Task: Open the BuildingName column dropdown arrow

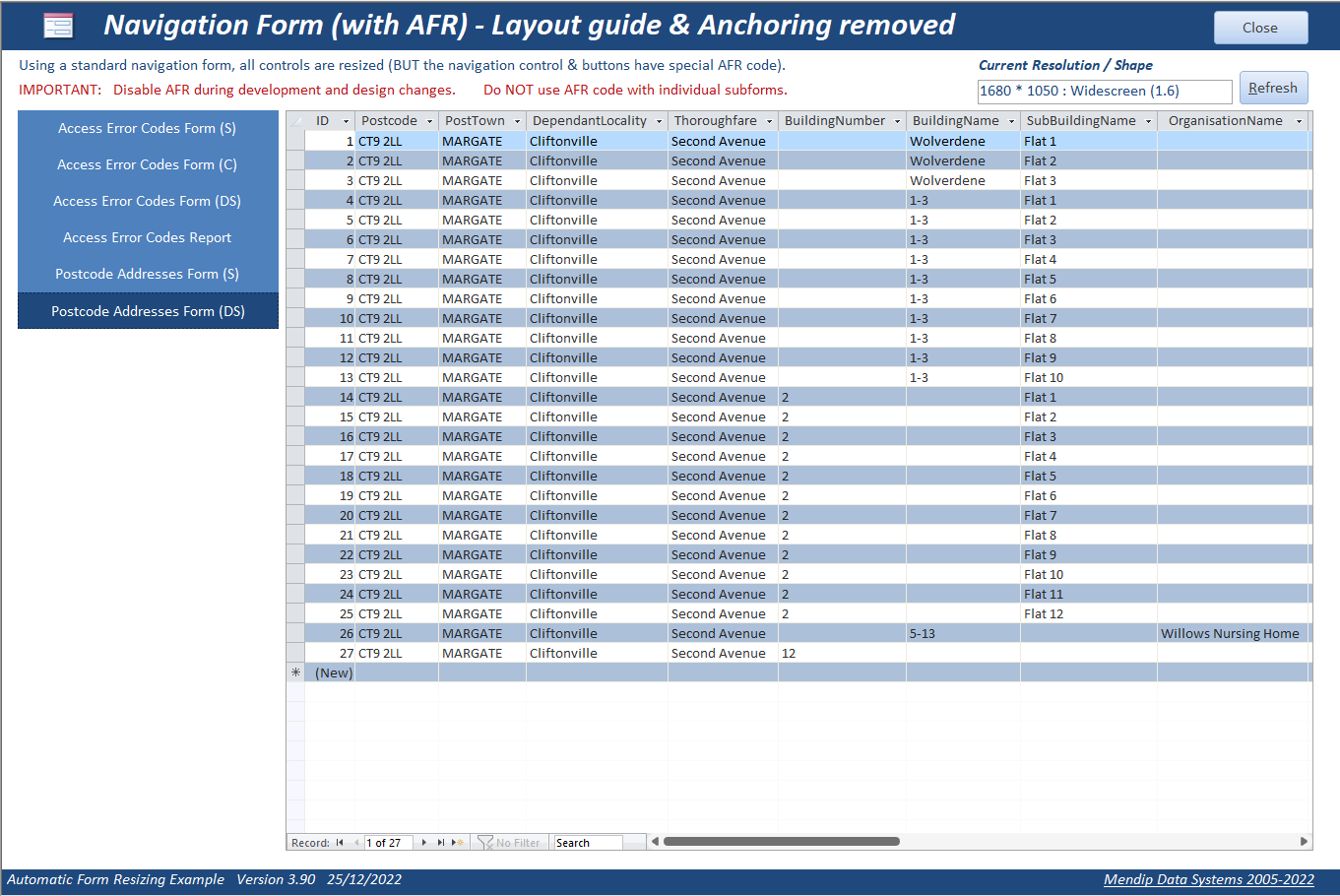Action: click(x=1011, y=121)
